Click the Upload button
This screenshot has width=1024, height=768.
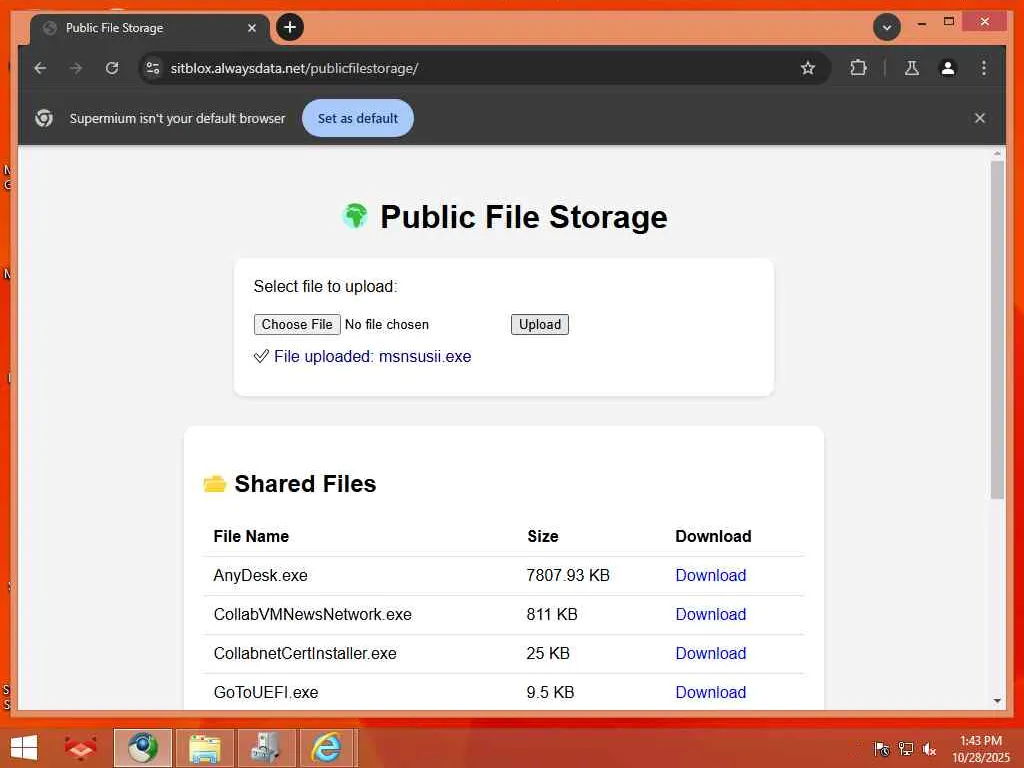pos(539,325)
